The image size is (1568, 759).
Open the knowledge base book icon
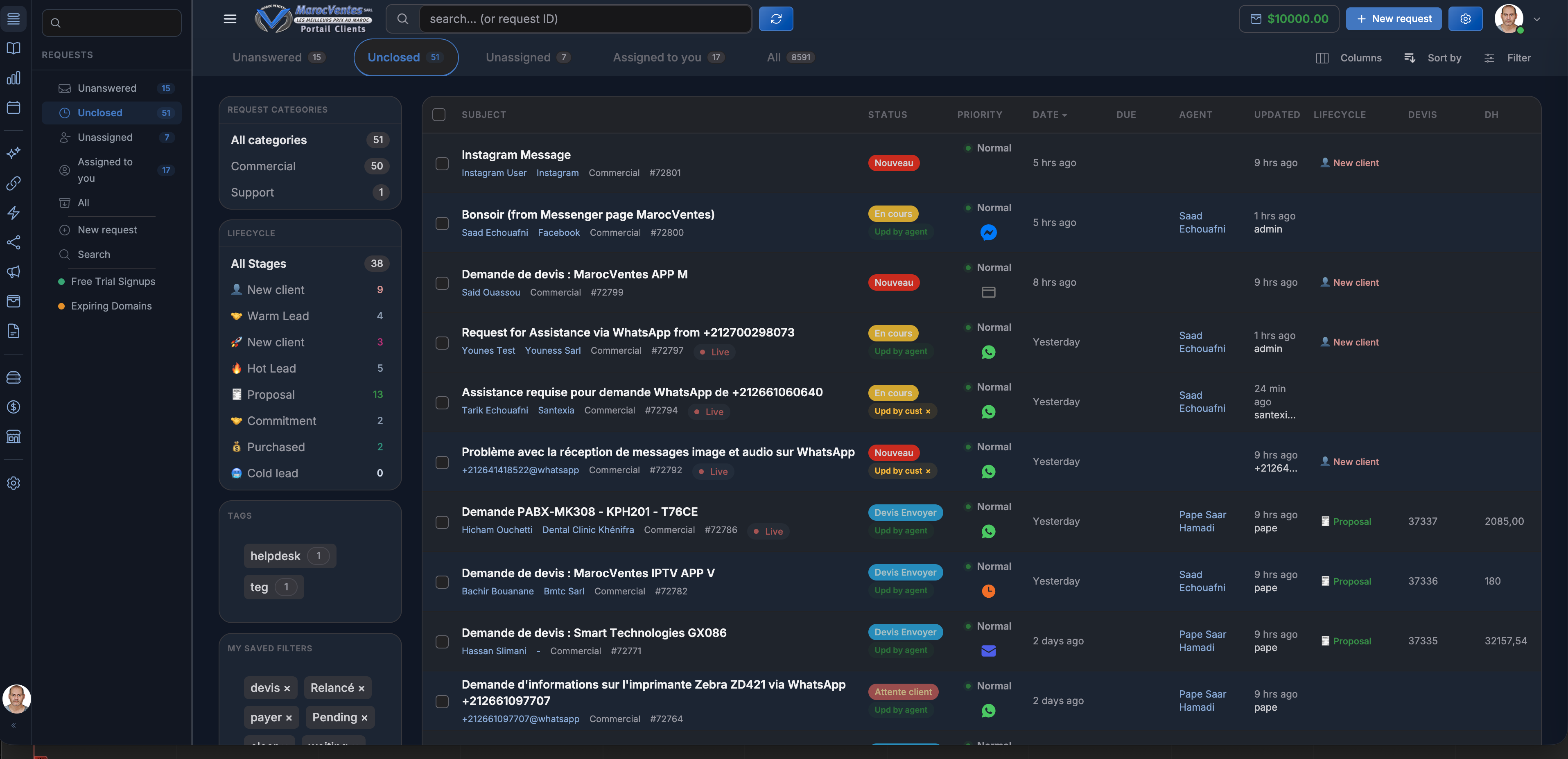click(14, 49)
